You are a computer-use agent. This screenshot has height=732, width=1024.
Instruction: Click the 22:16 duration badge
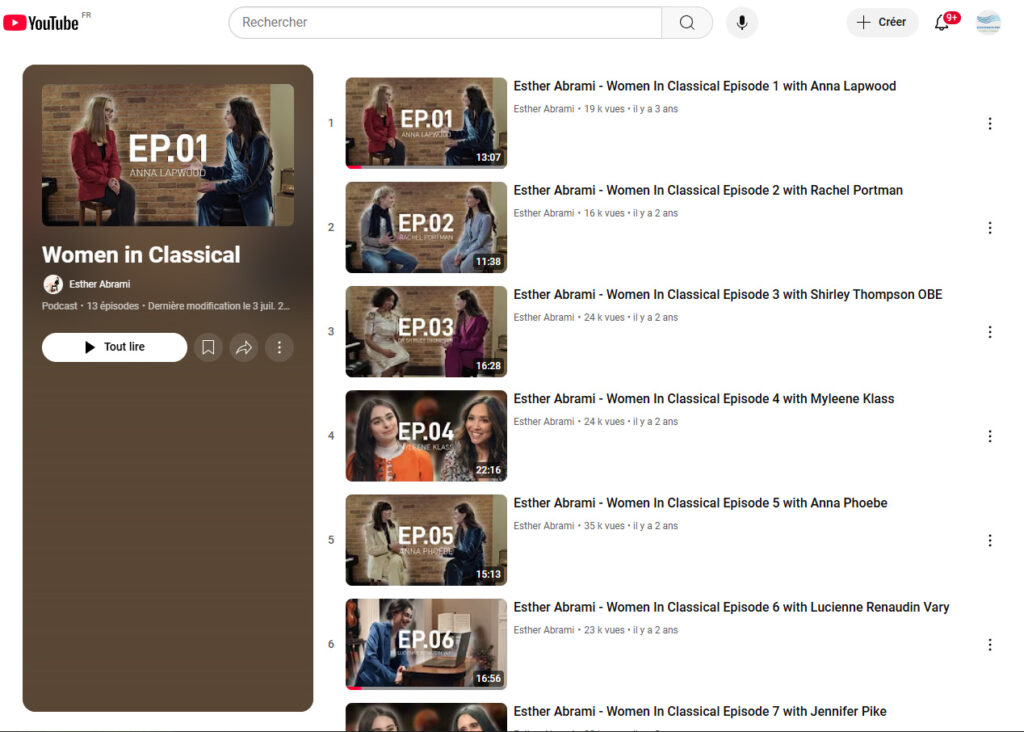coord(488,470)
